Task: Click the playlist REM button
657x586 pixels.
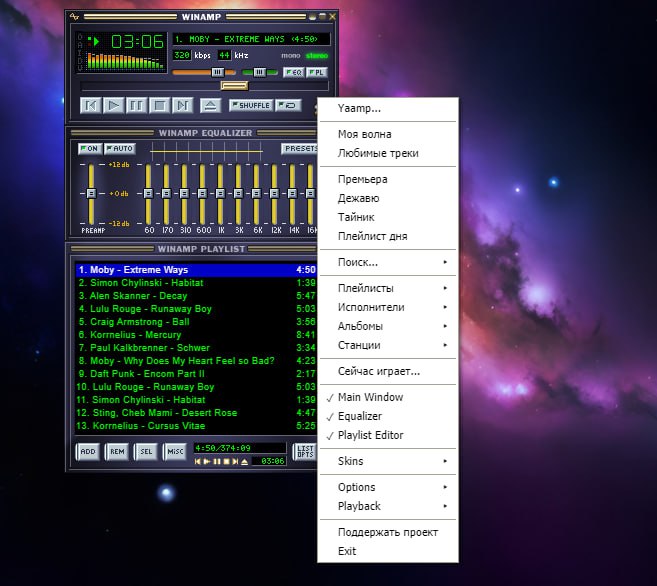Action: coord(117,452)
